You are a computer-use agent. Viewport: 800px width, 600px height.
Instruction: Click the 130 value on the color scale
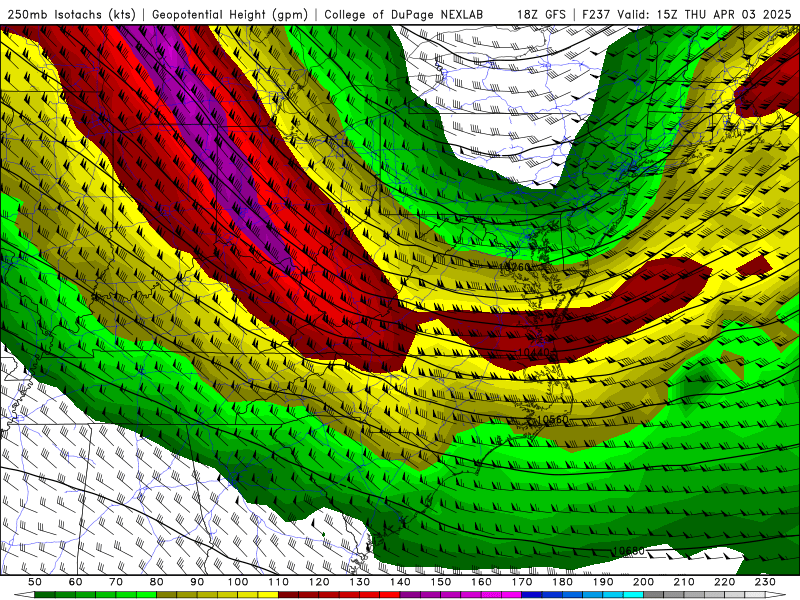(x=360, y=582)
